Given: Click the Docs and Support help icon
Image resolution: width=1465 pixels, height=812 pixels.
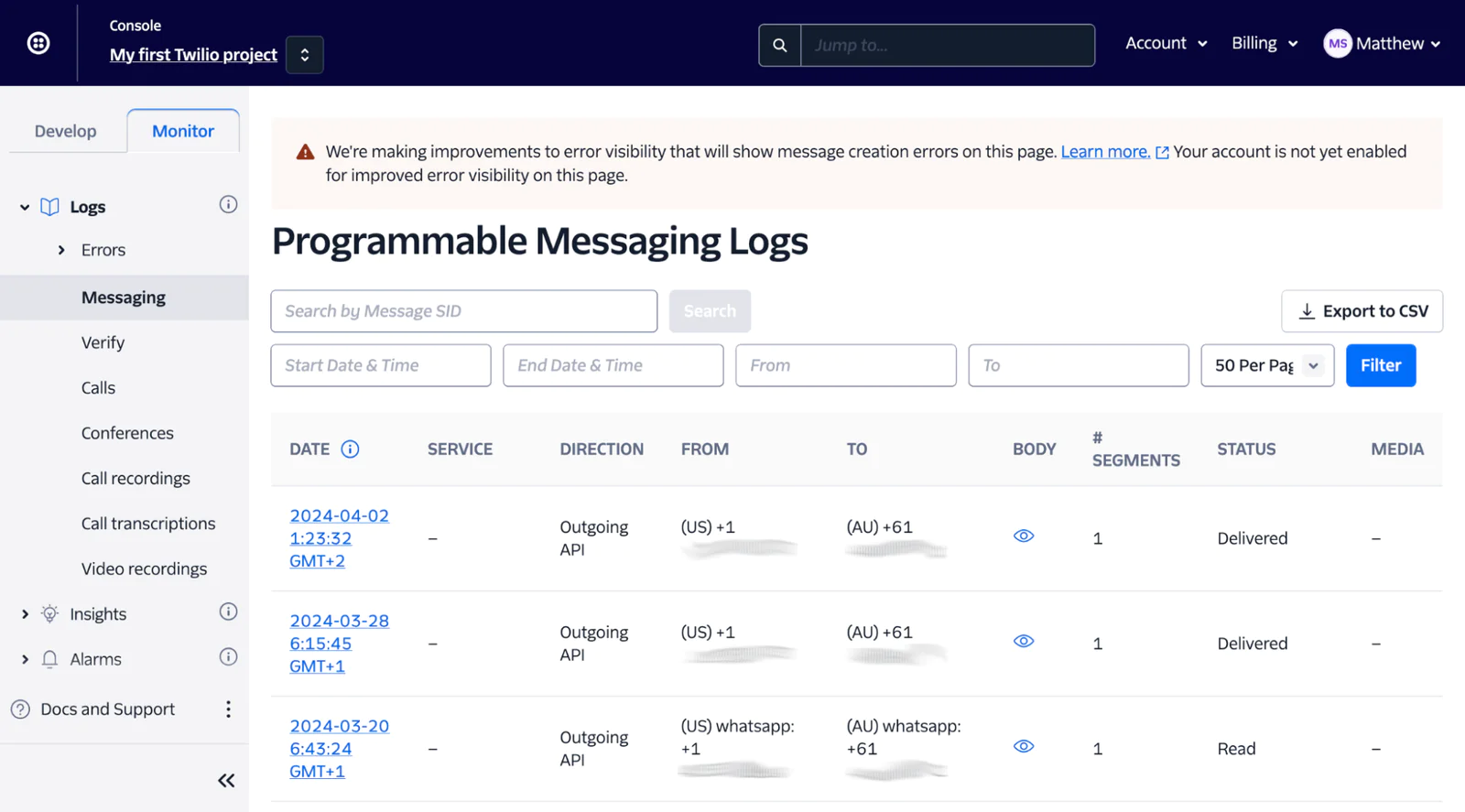Looking at the screenshot, I should point(20,709).
